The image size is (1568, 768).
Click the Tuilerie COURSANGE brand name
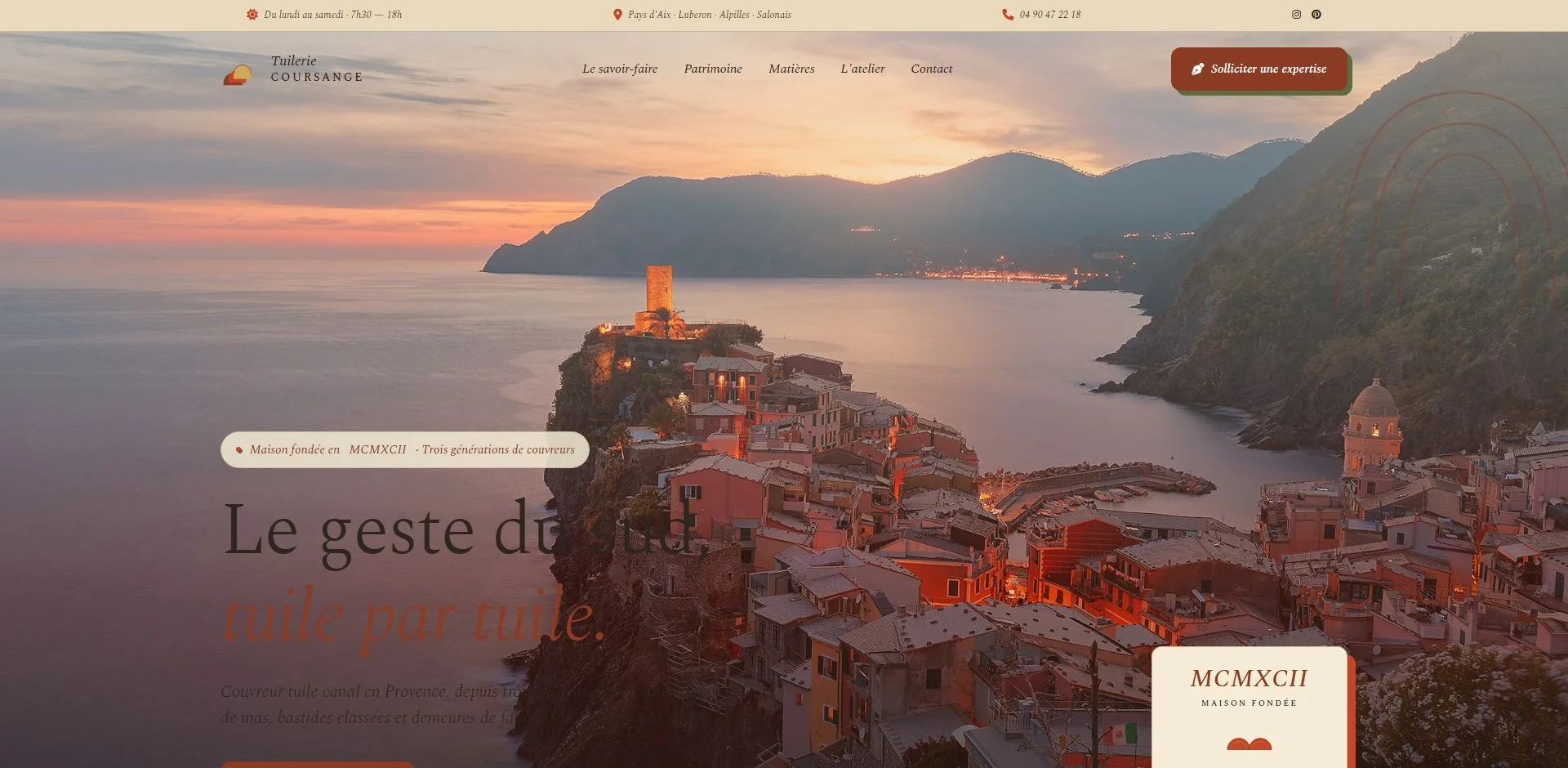(x=317, y=69)
